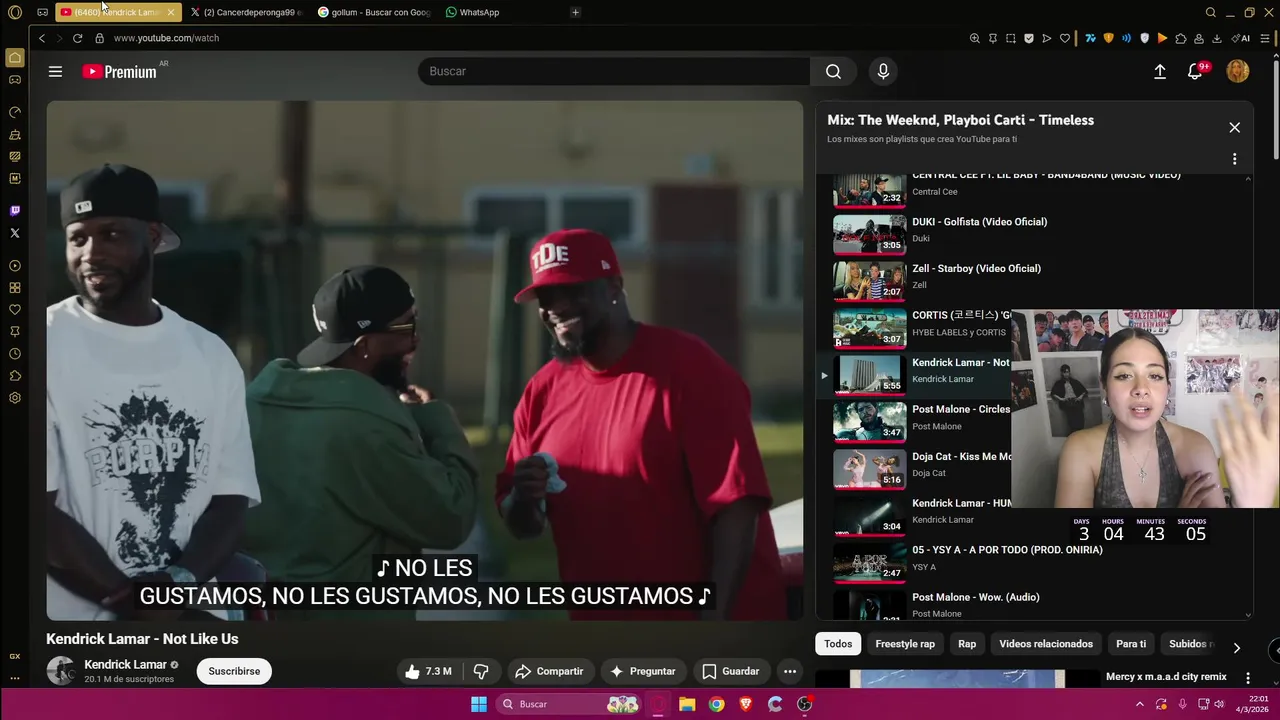Open browser downloads icon

click(x=1217, y=38)
